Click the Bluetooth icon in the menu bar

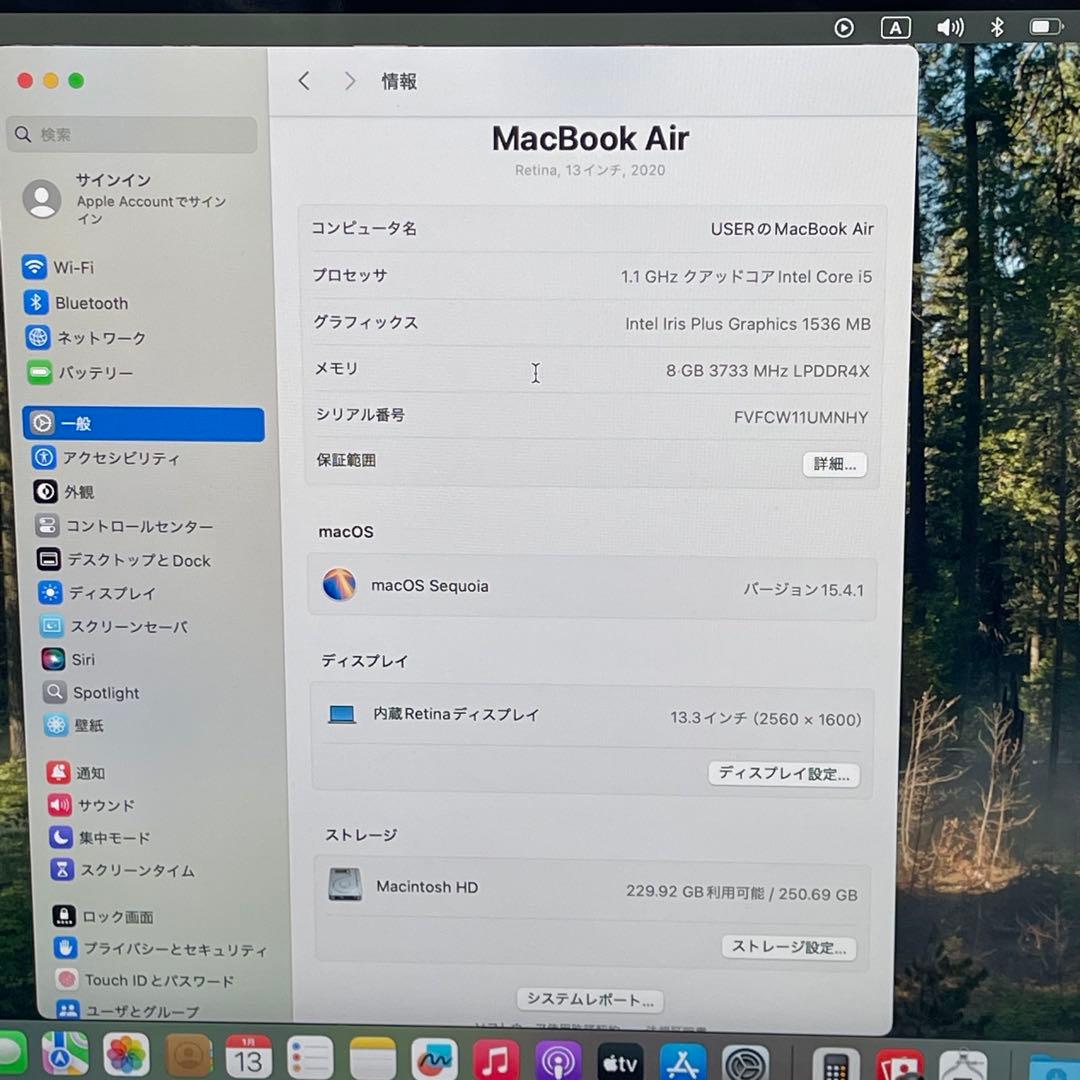pyautogui.click(x=997, y=27)
